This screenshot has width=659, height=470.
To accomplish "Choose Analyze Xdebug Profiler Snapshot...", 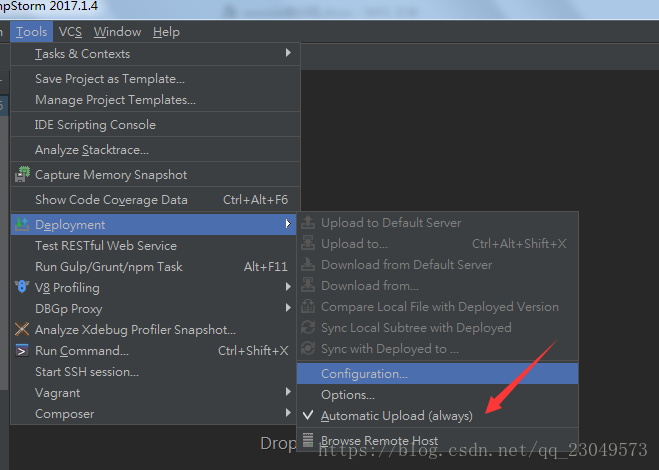I will [153, 330].
